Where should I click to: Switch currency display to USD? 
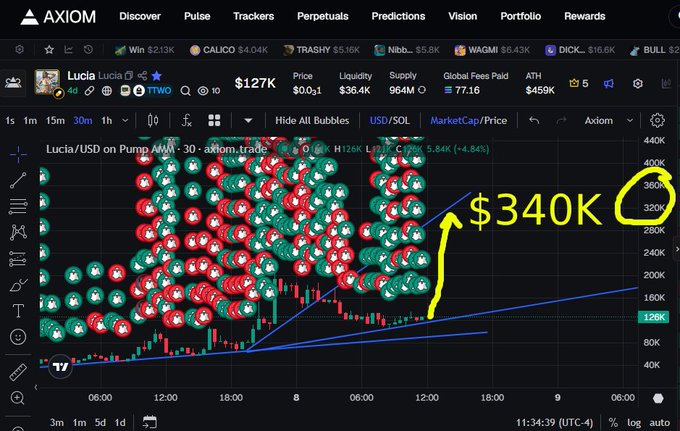[x=378, y=121]
